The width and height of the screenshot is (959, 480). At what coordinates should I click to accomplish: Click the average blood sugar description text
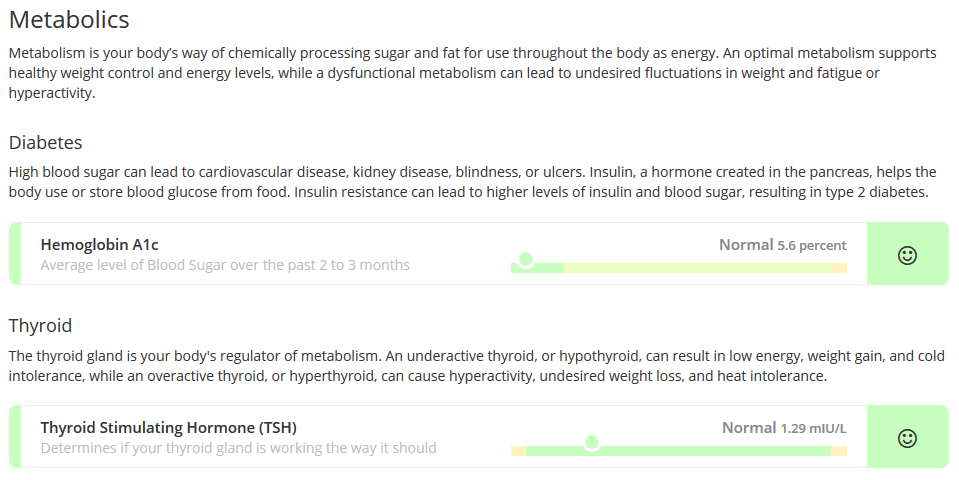pos(225,265)
